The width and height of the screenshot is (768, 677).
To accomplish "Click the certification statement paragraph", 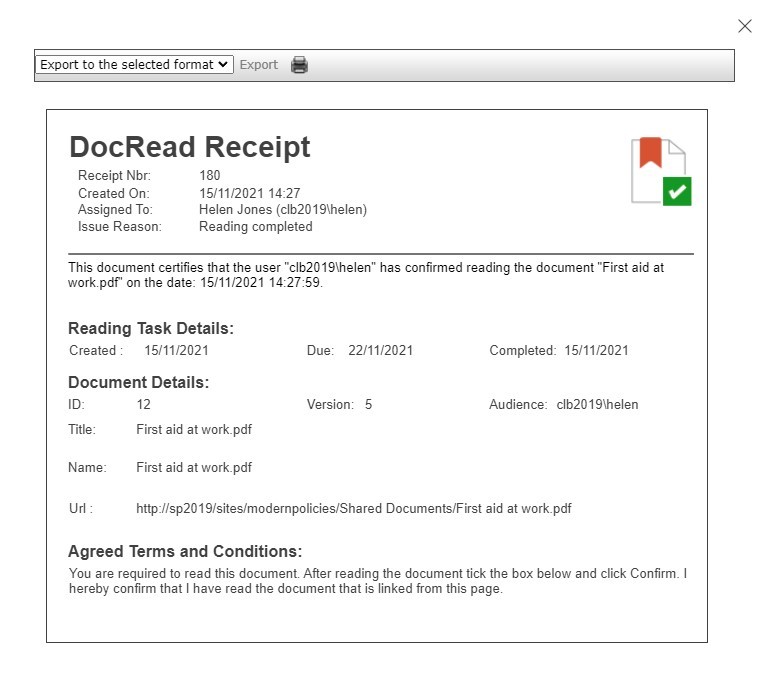I will click(x=365, y=275).
